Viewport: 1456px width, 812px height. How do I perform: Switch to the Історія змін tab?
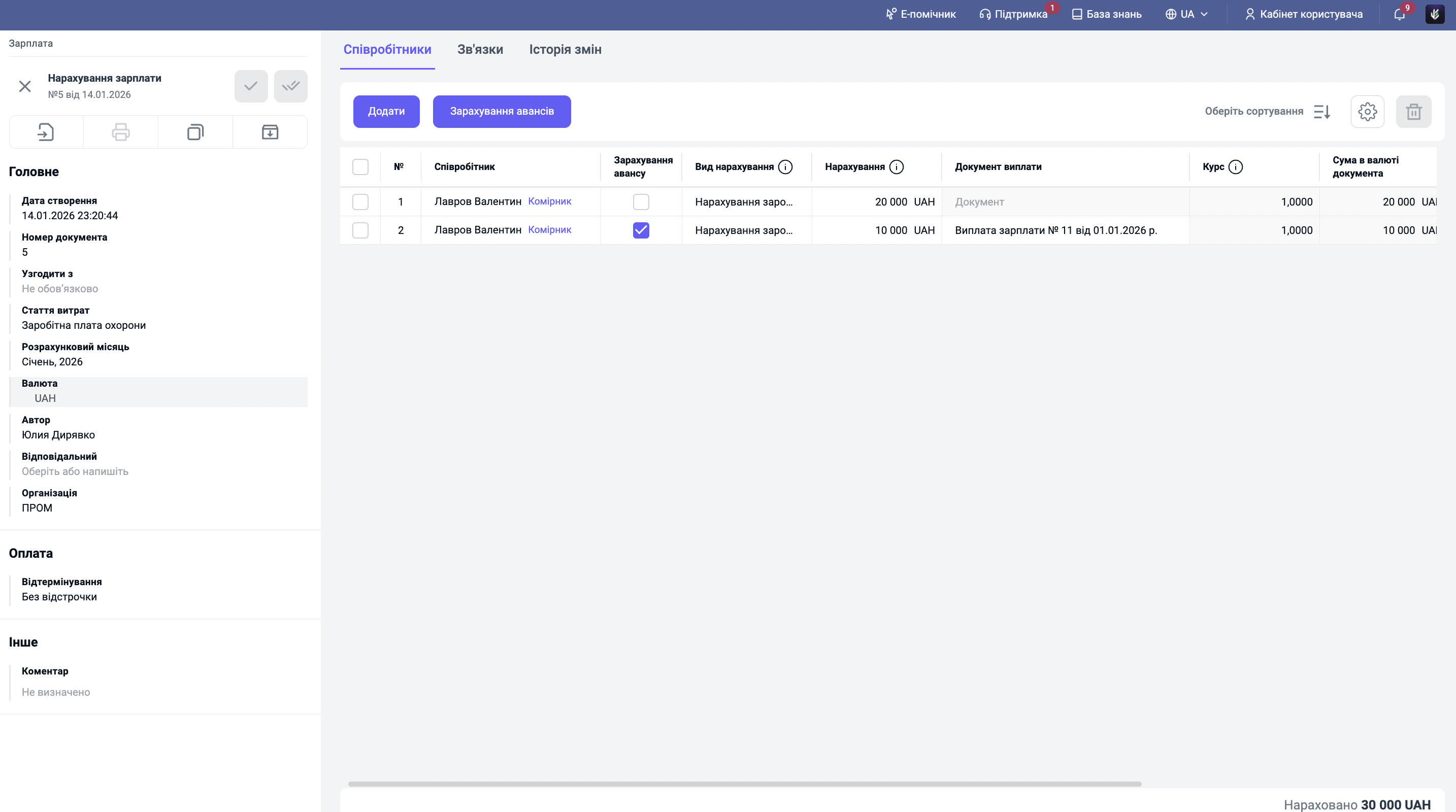[565, 50]
